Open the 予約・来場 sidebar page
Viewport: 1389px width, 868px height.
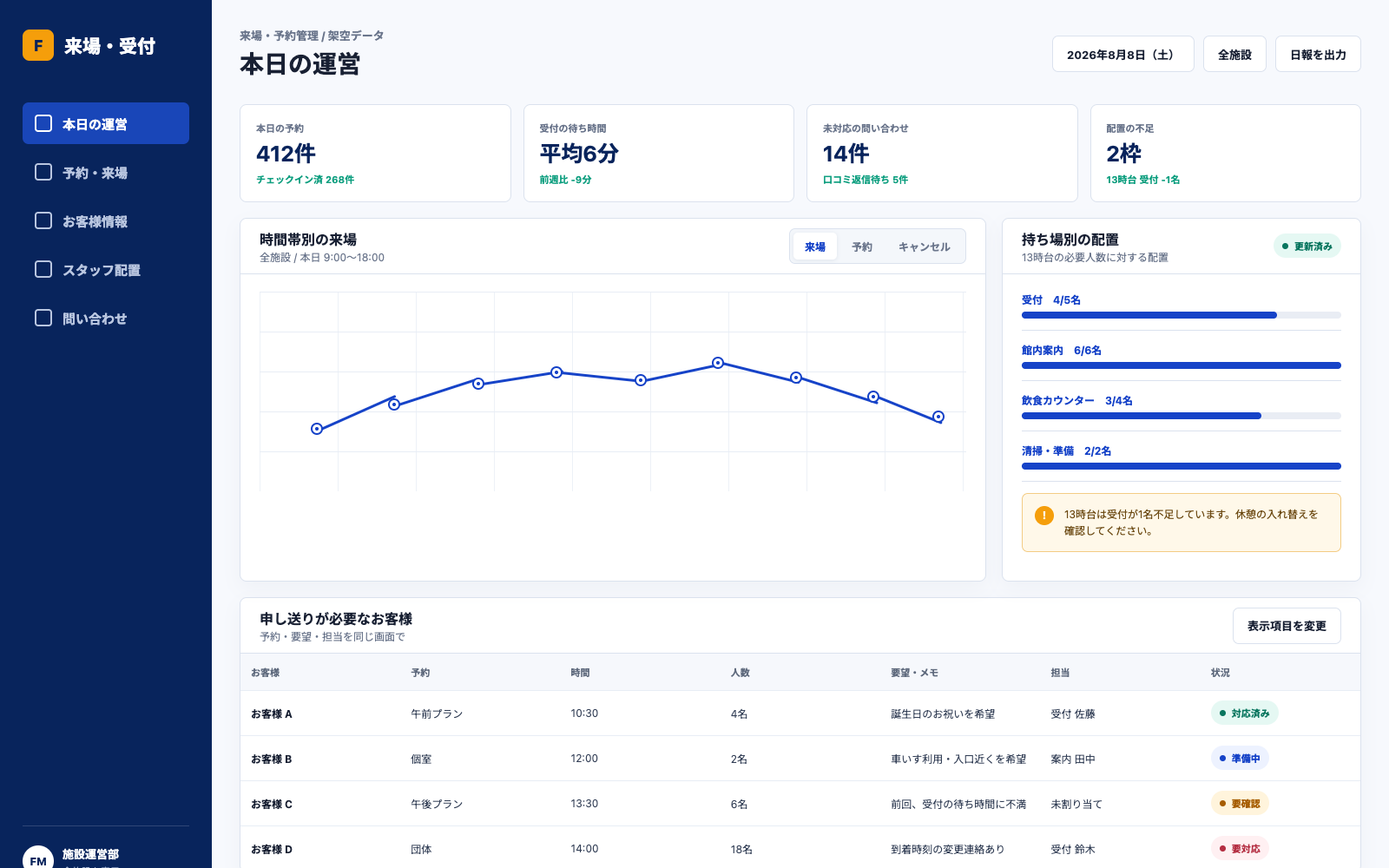[106, 172]
